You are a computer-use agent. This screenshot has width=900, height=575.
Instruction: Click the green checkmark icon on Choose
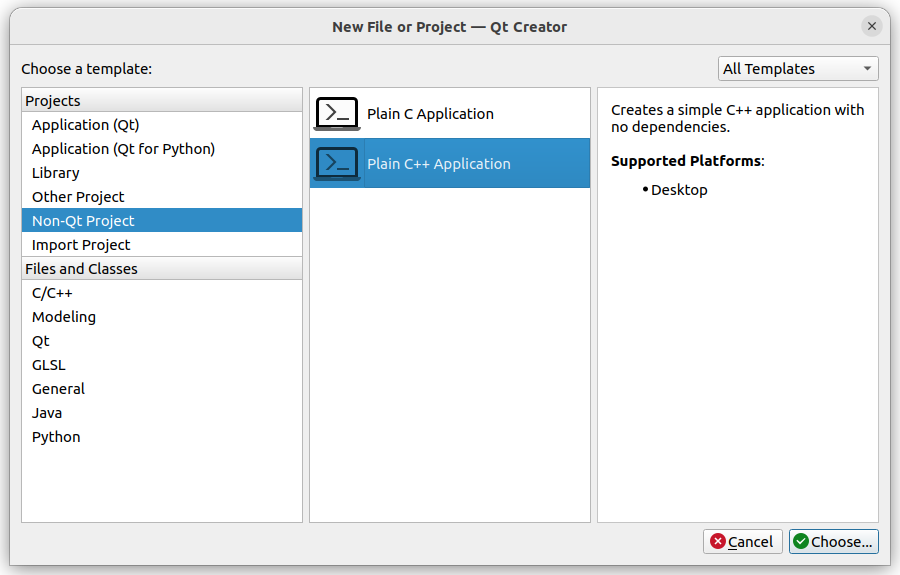click(801, 541)
